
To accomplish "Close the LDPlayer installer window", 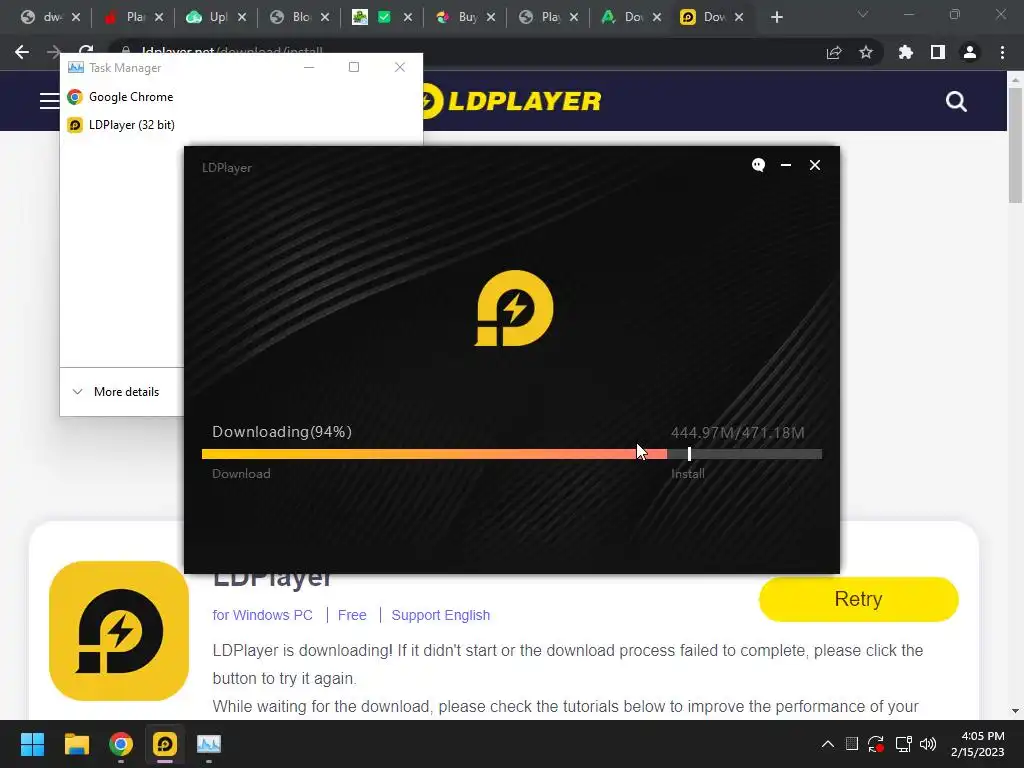I will coord(815,165).
